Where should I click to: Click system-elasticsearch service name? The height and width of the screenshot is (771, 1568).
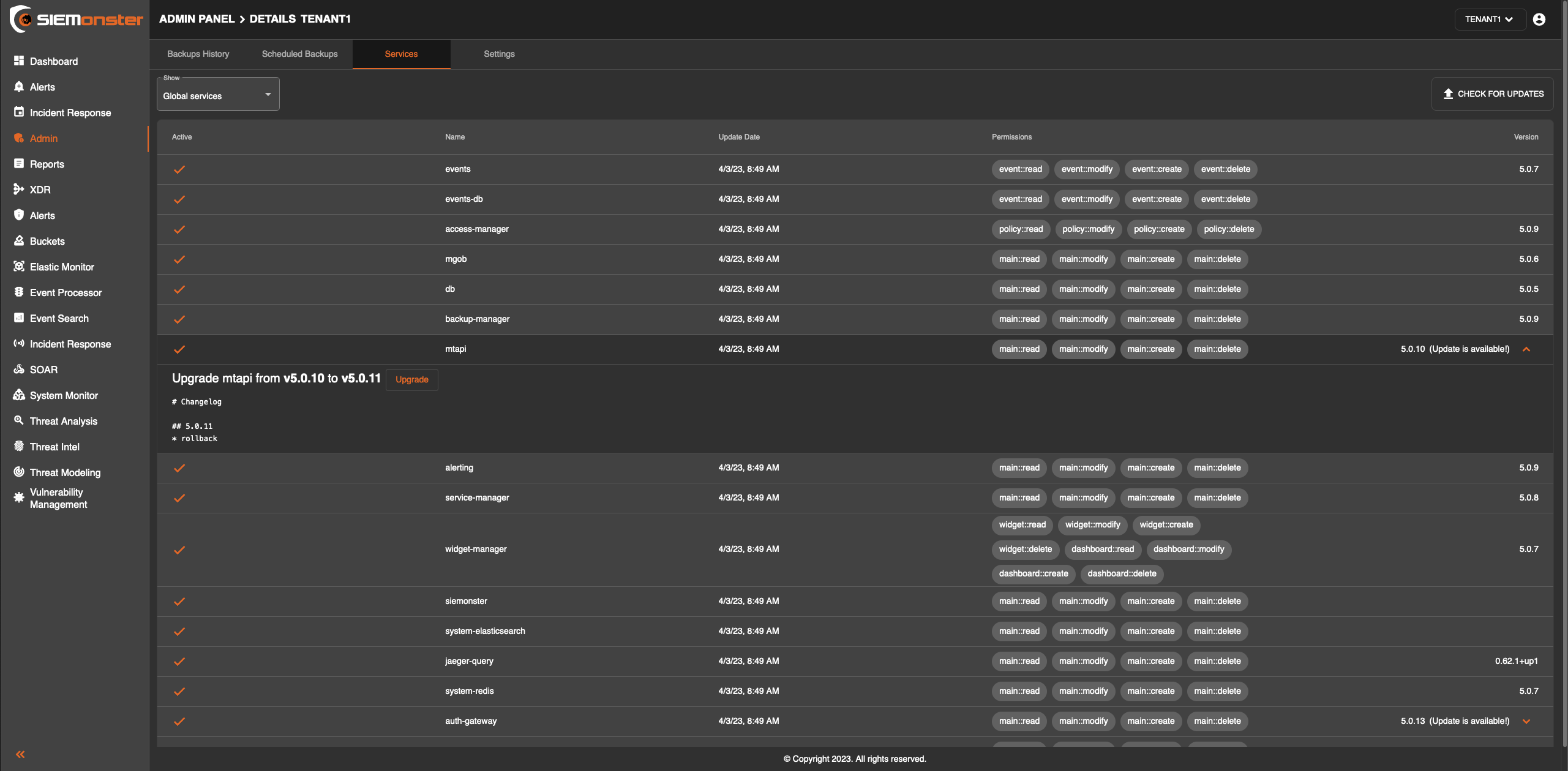point(485,631)
